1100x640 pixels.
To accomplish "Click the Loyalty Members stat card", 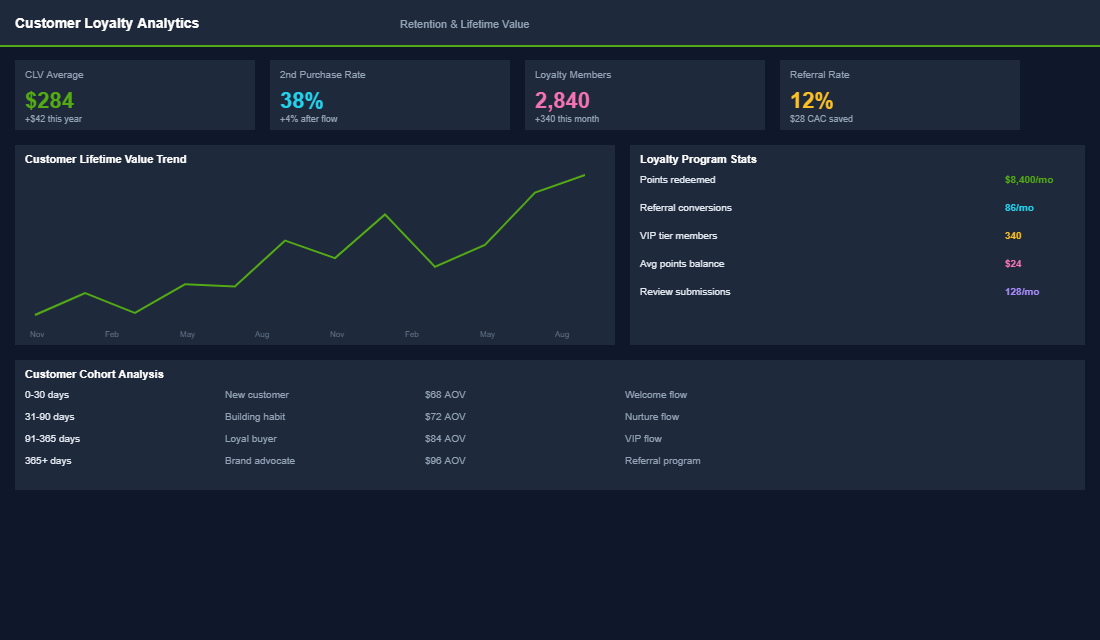I will tap(645, 95).
